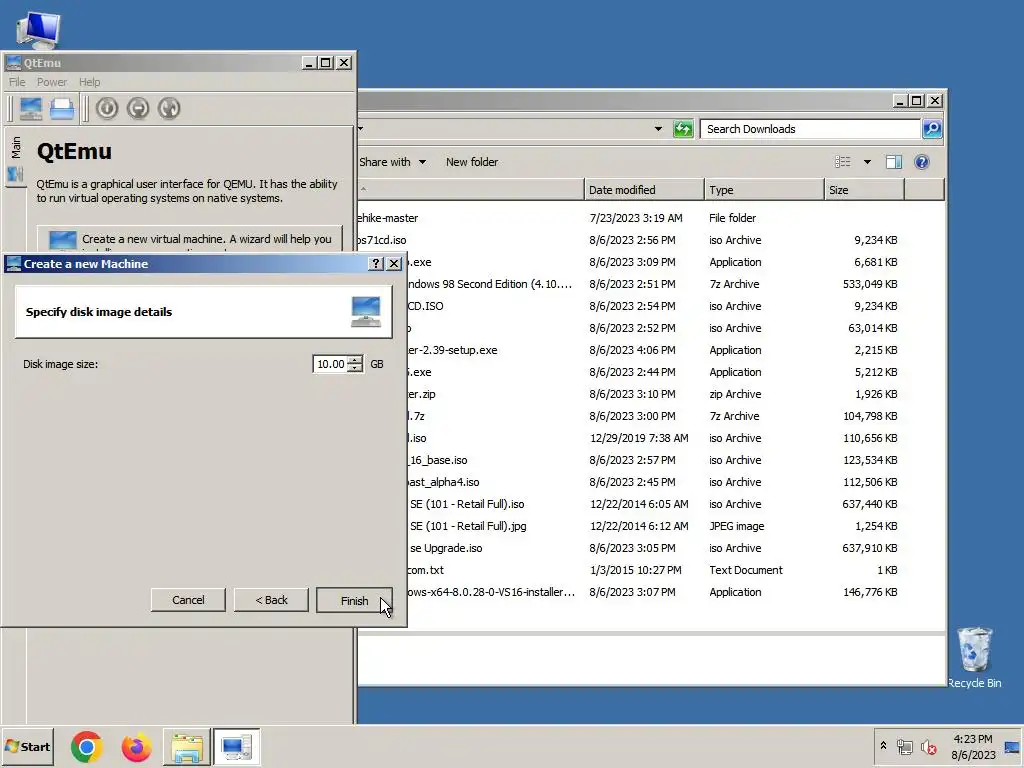Increase disk image size with up arrow
Viewport: 1024px width, 768px height.
355,359
